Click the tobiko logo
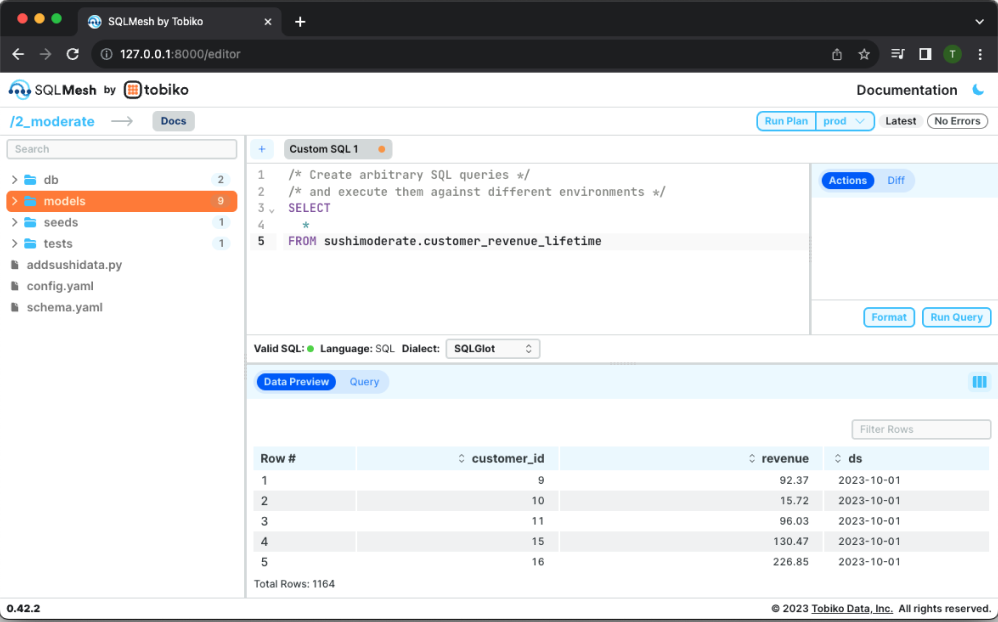The image size is (998, 622). point(157,90)
